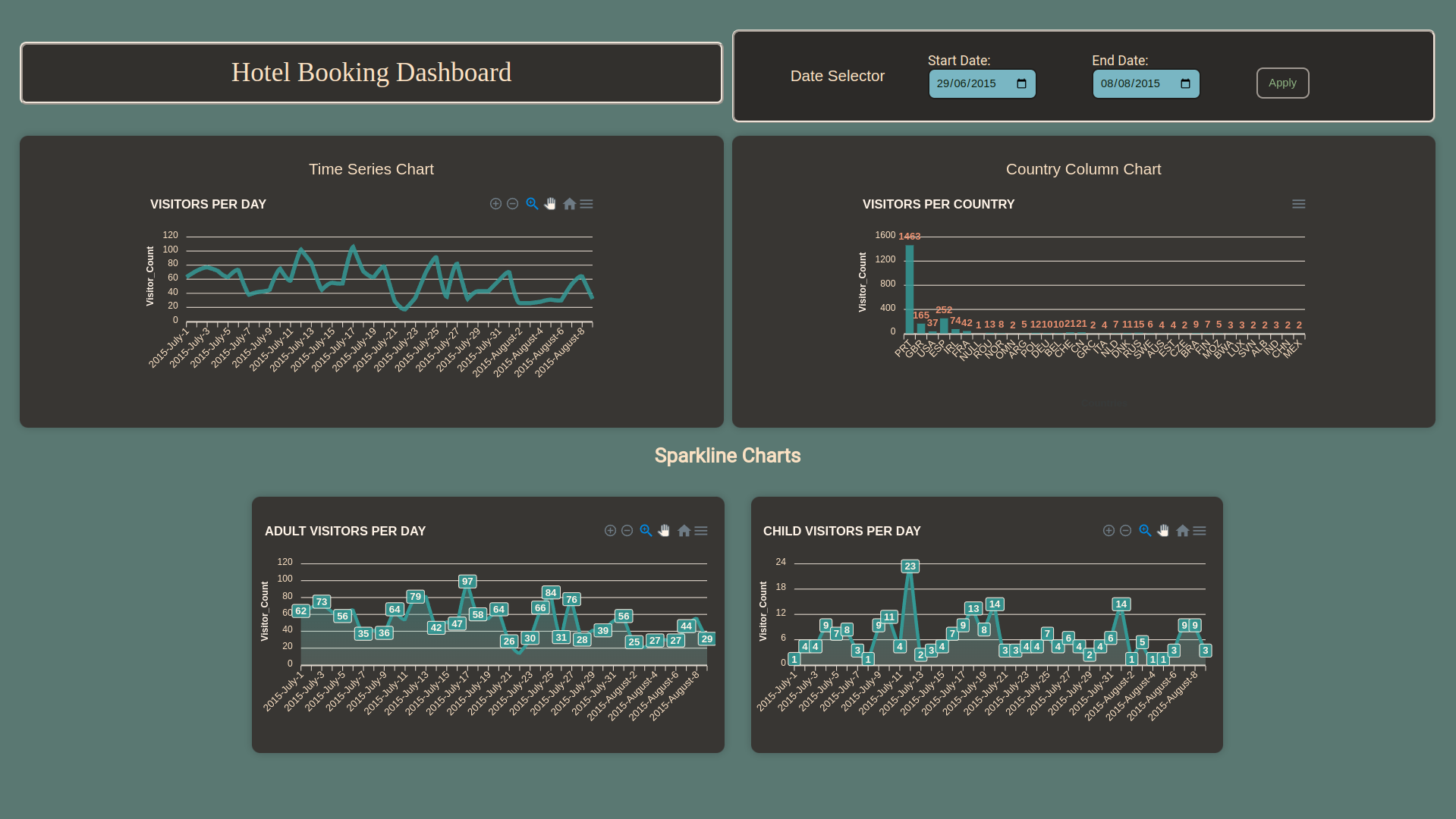Toggle selection zoom mode on the Time Series chart
The width and height of the screenshot is (1456, 819).
tap(532, 203)
